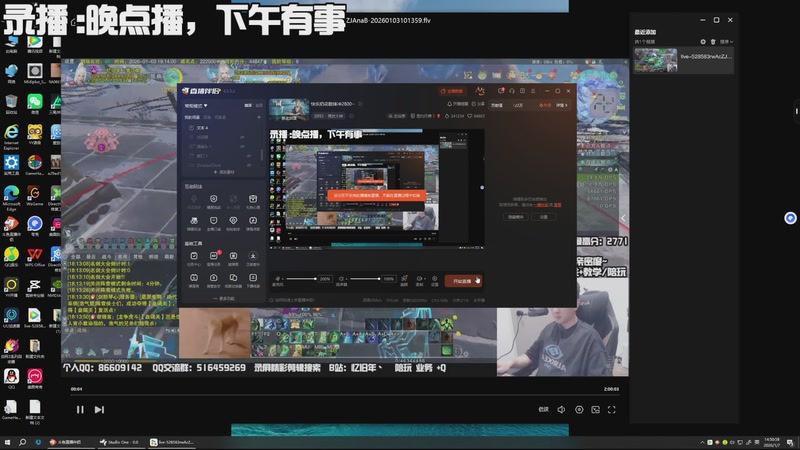This screenshot has width=800, height=450.
Task: Open the 剪映 editor desktop icon
Action: click(x=35, y=287)
